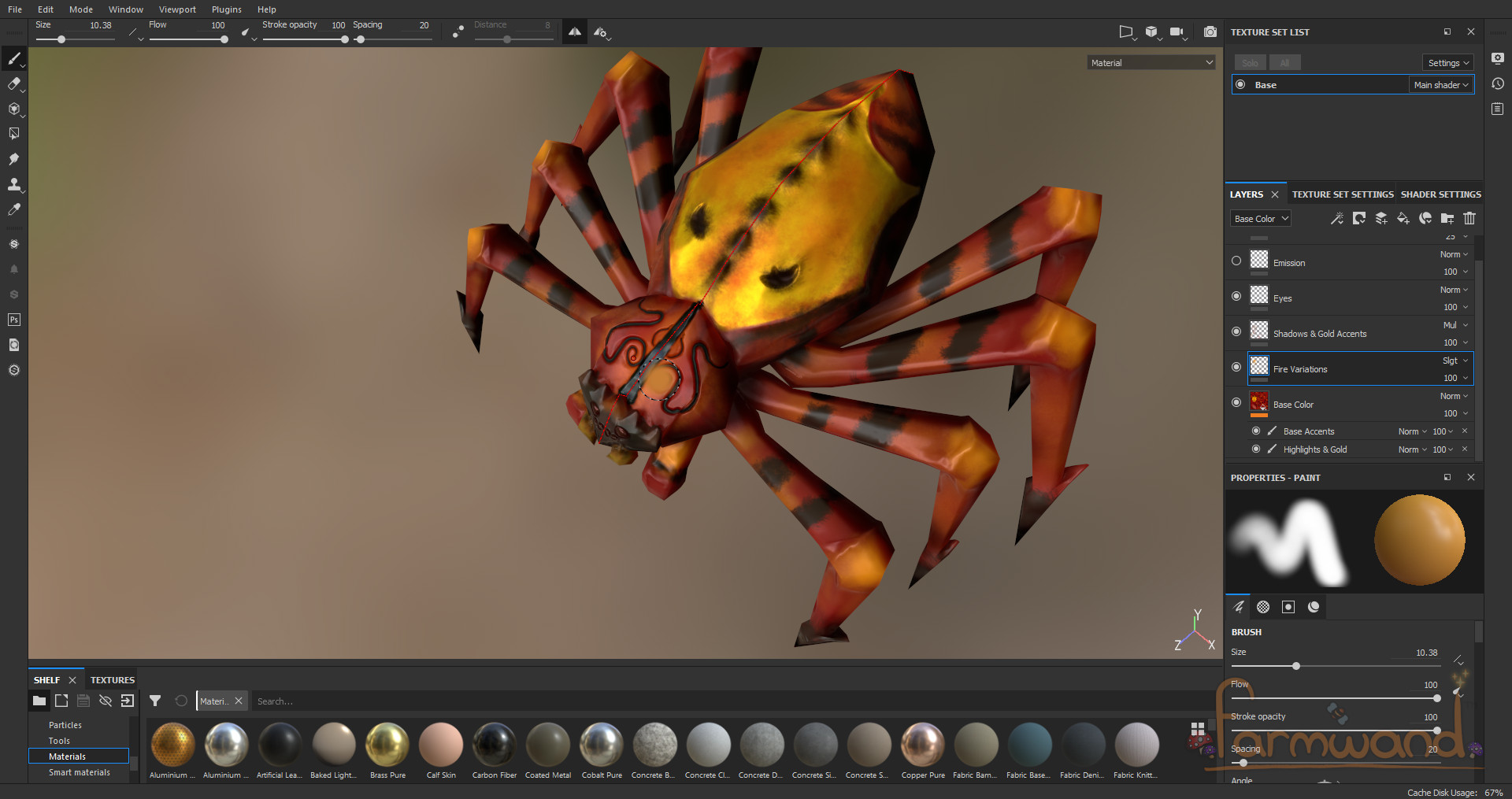Click the shelf grid view button

(x=1198, y=729)
